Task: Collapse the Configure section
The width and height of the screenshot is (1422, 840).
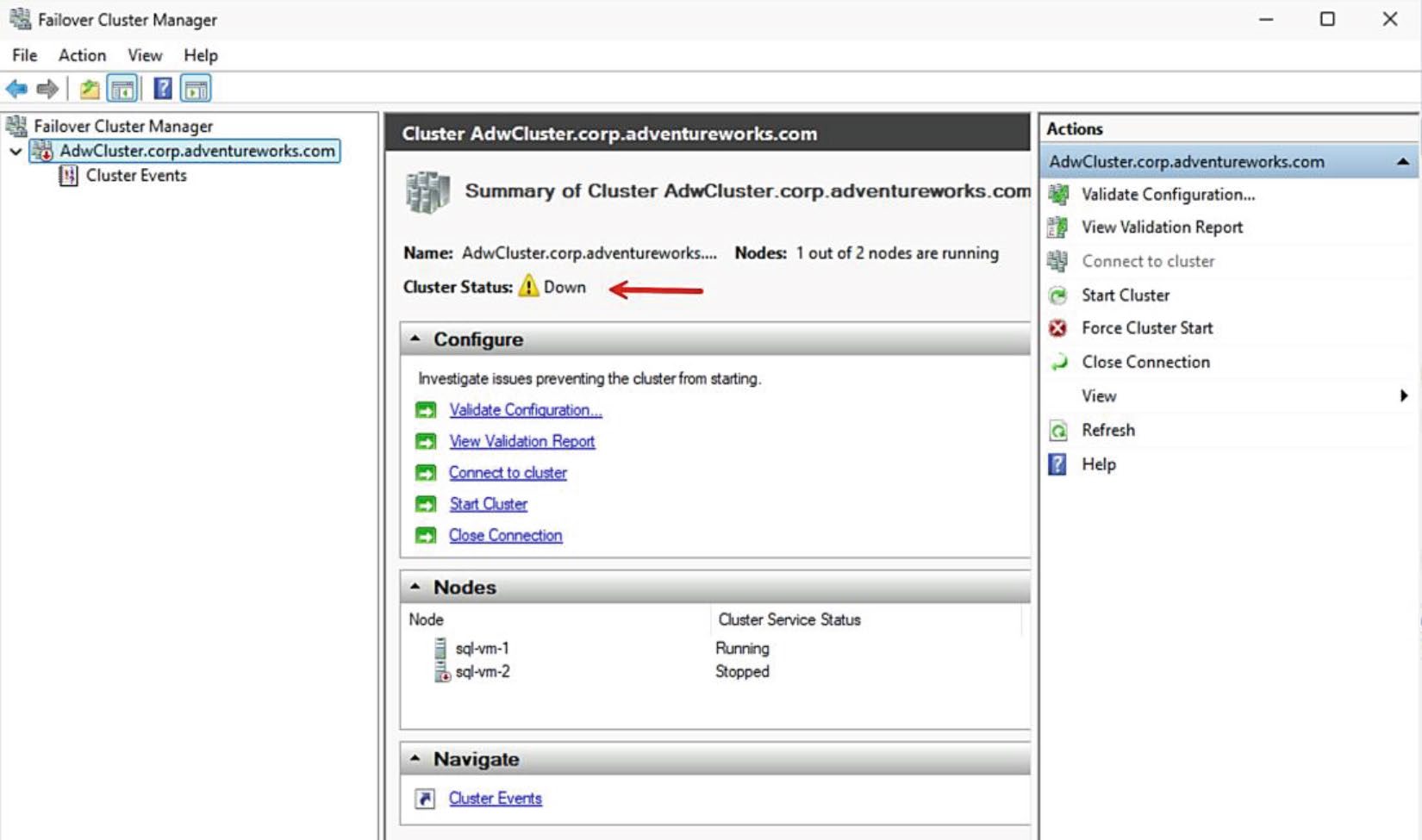Action: pyautogui.click(x=415, y=339)
